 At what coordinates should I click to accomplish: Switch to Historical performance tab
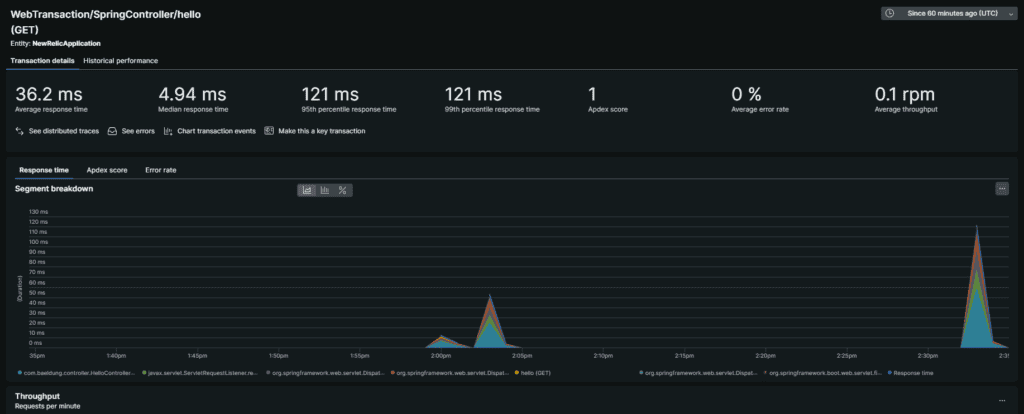point(120,61)
